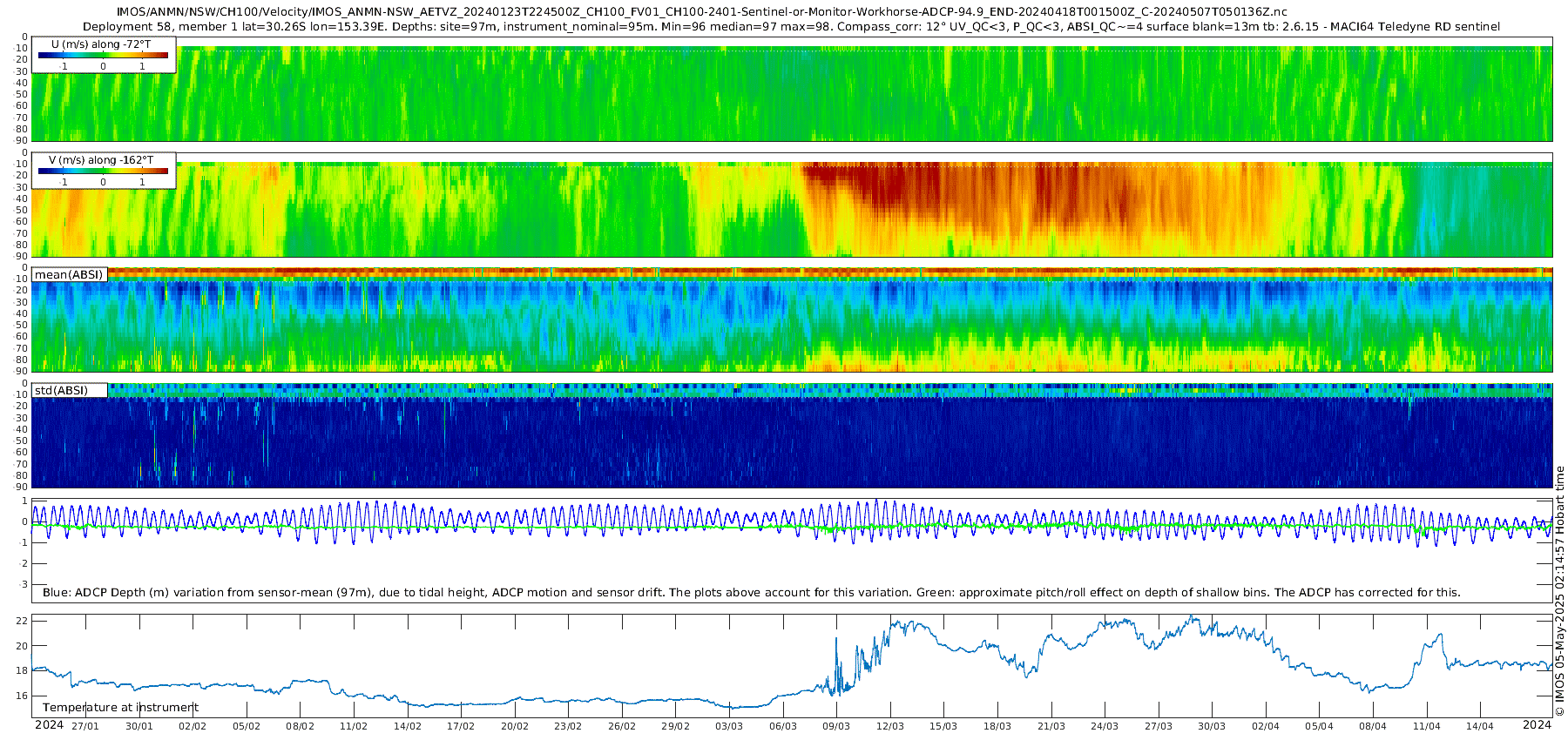Click the 'Temperature at instrument' label
Viewport: 1568px width, 740px height.
[120, 708]
